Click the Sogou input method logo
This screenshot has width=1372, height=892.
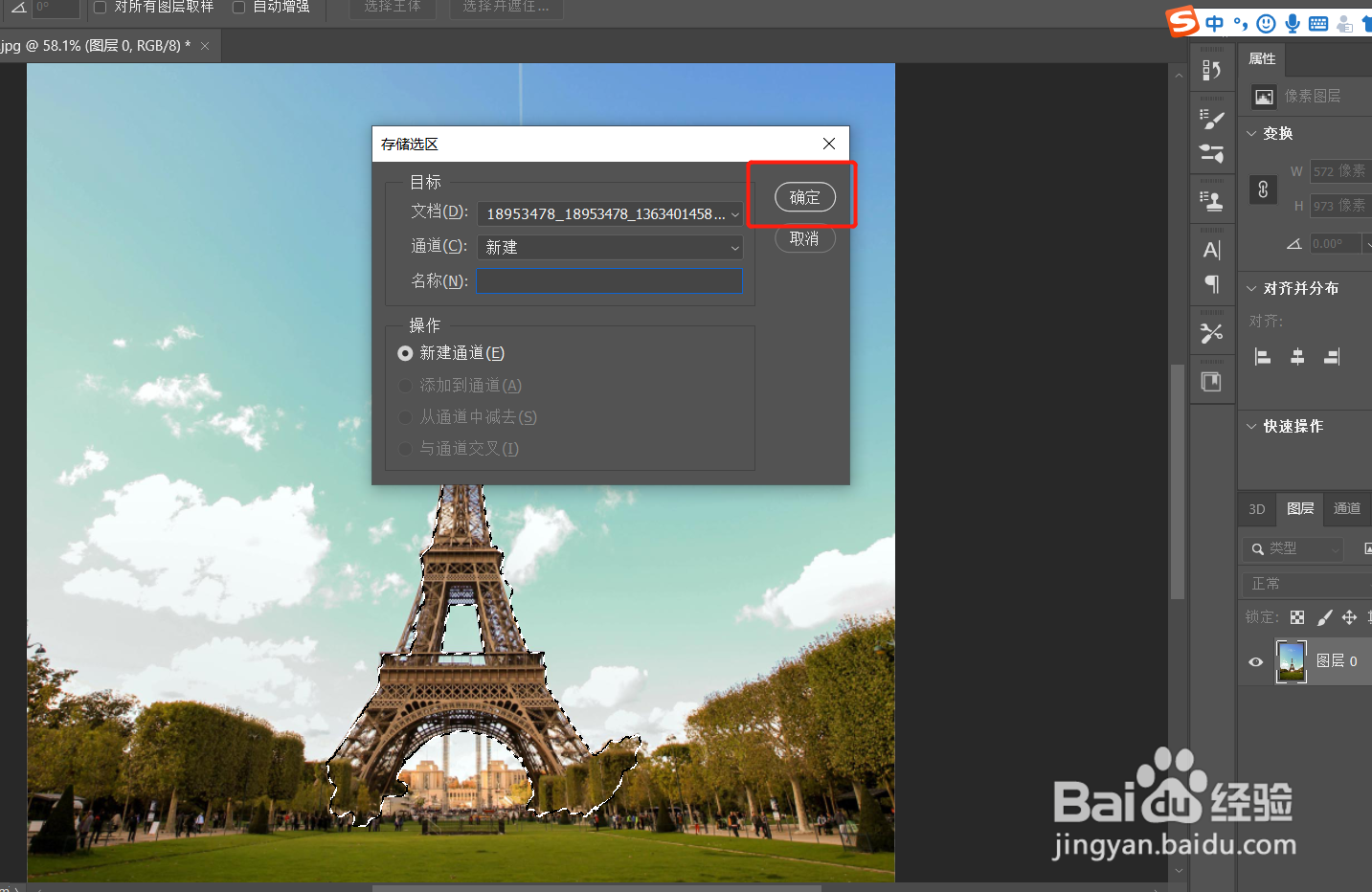click(x=1182, y=21)
